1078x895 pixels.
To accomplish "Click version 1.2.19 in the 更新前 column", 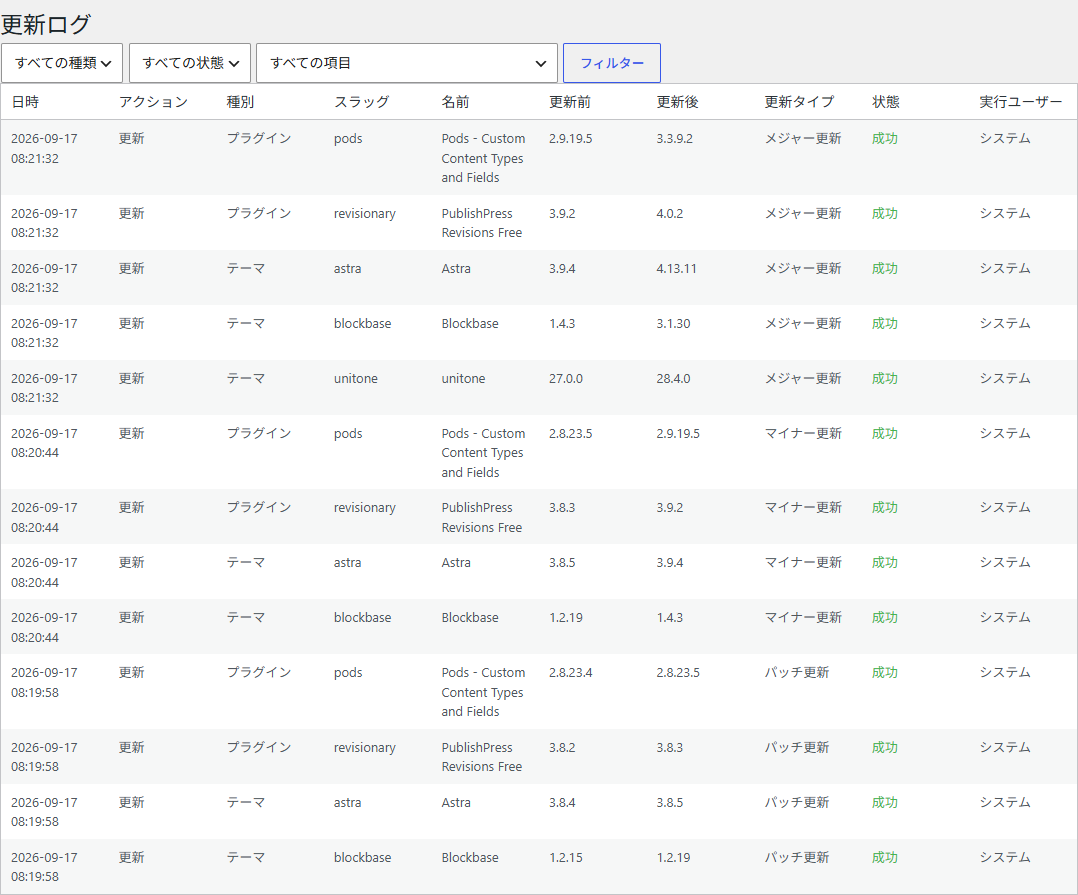I will click(x=565, y=617).
